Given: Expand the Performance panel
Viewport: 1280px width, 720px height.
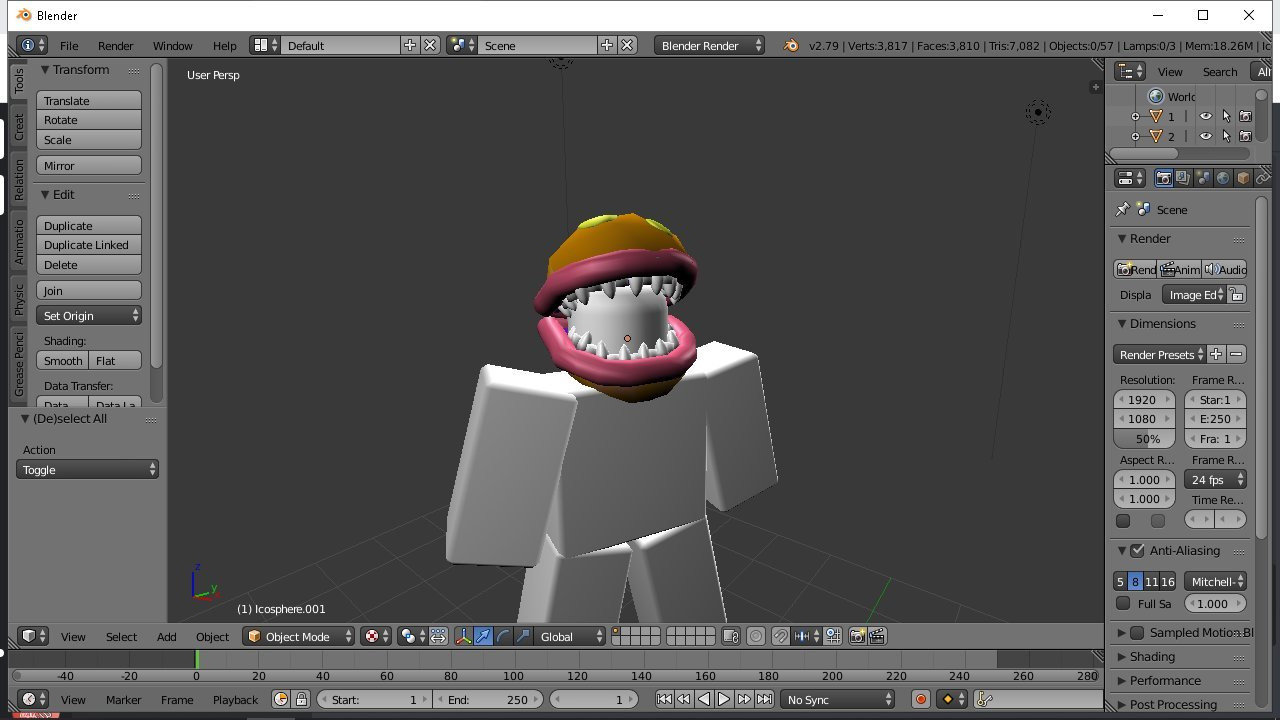Looking at the screenshot, I should click(x=1165, y=680).
